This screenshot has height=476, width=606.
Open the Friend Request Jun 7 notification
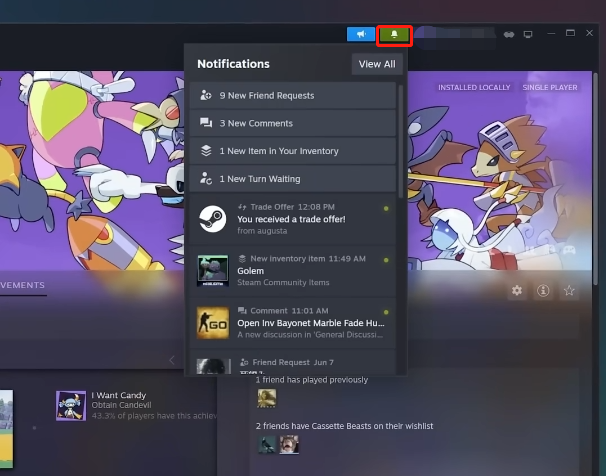293,362
